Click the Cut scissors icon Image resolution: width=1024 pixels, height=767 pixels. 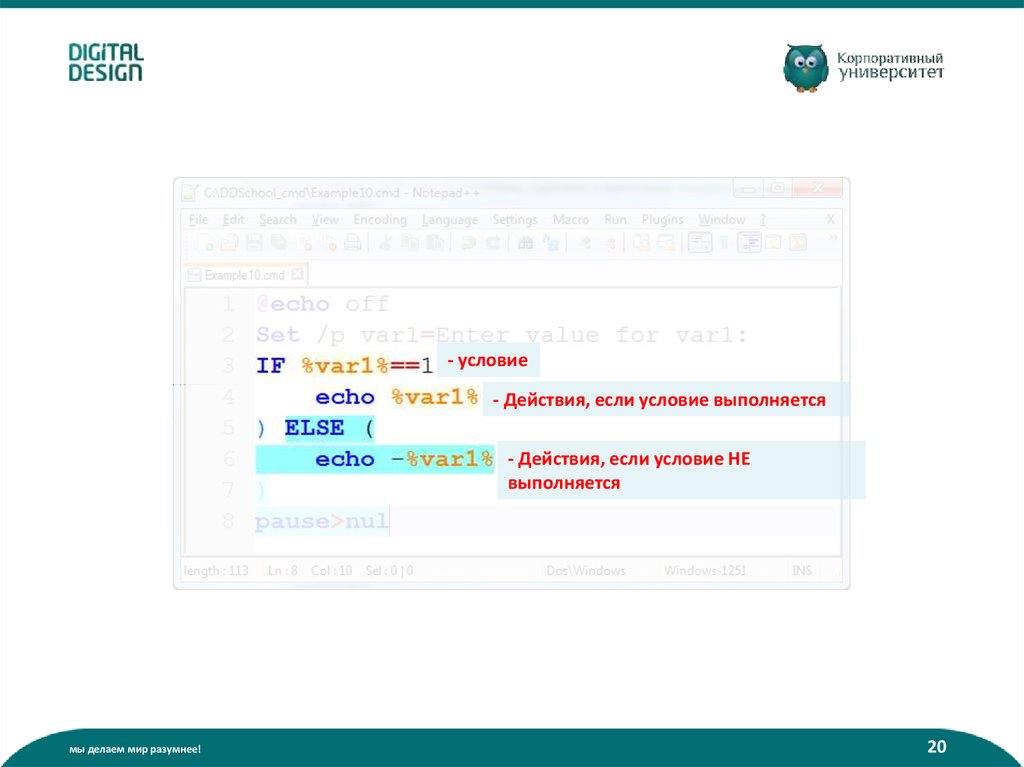pyautogui.click(x=385, y=243)
